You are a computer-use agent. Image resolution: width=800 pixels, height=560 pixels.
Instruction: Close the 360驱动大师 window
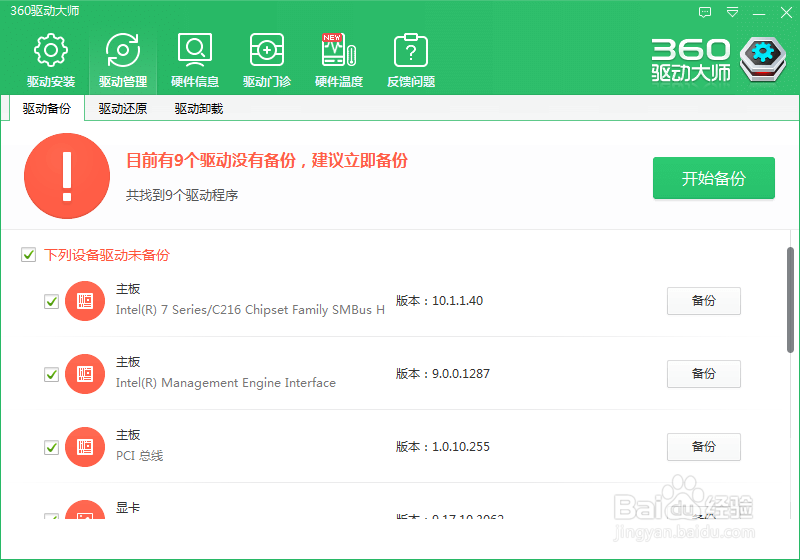coord(786,13)
